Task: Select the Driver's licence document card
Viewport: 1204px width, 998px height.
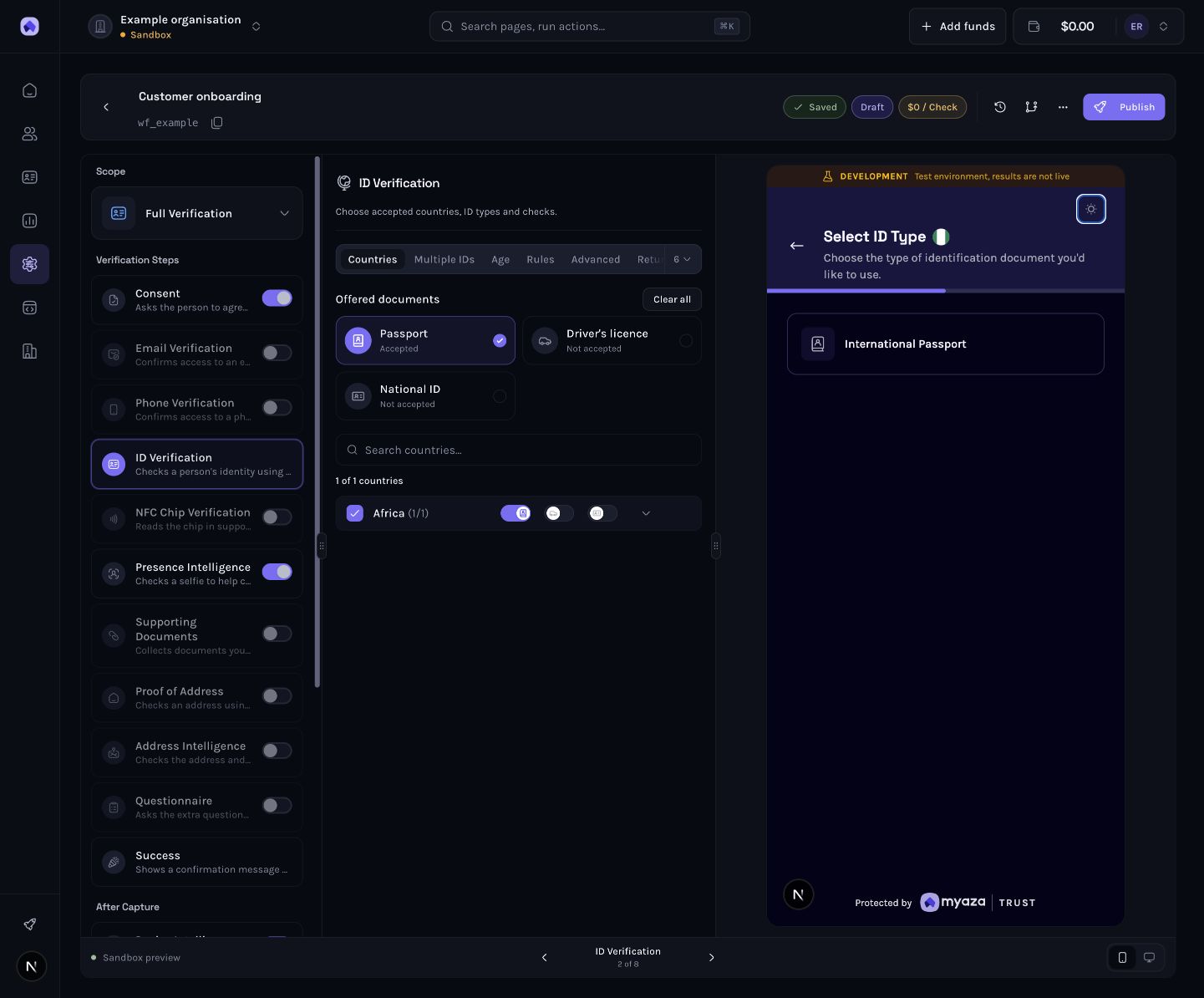Action: (x=612, y=340)
